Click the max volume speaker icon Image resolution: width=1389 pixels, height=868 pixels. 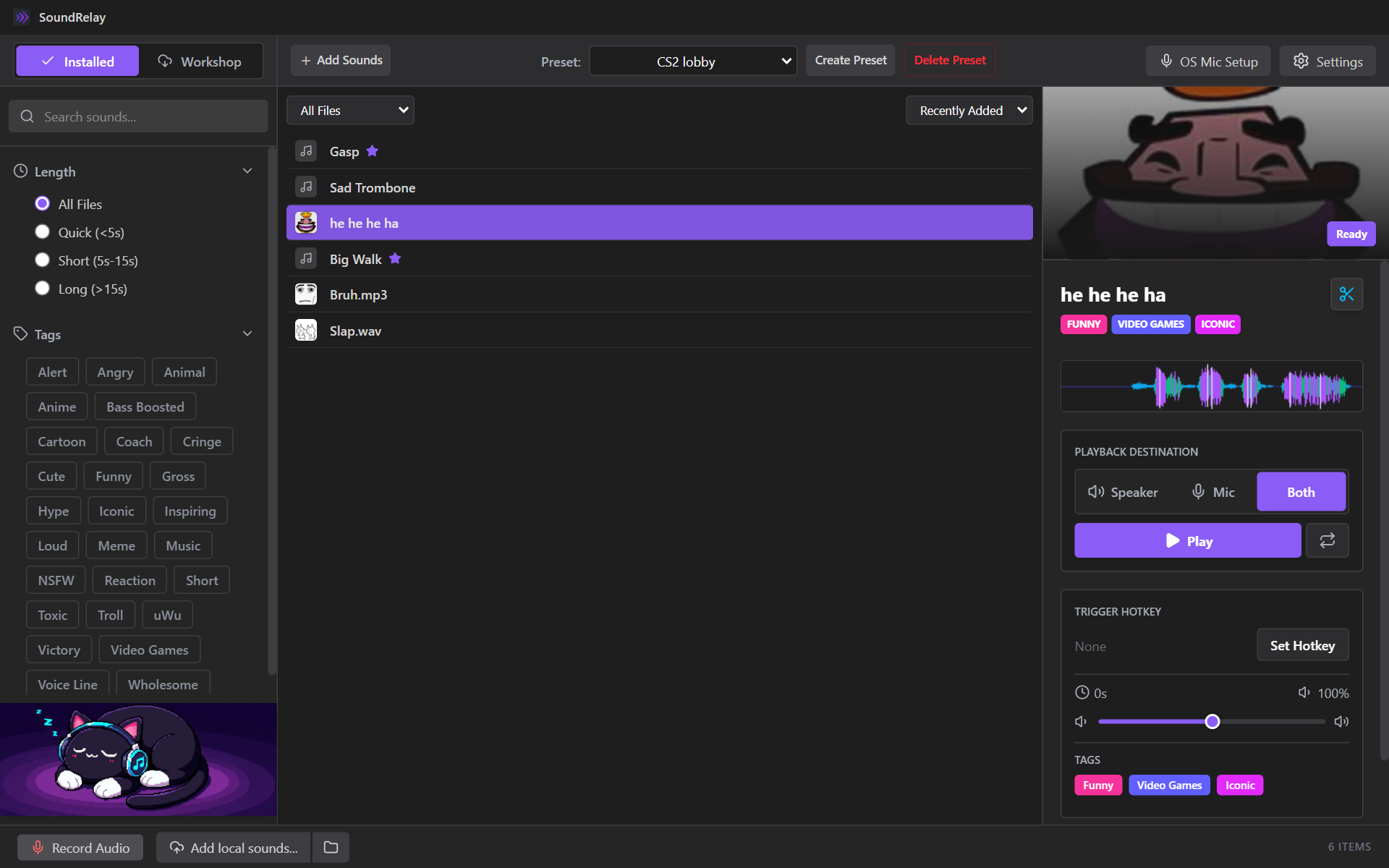click(1341, 721)
